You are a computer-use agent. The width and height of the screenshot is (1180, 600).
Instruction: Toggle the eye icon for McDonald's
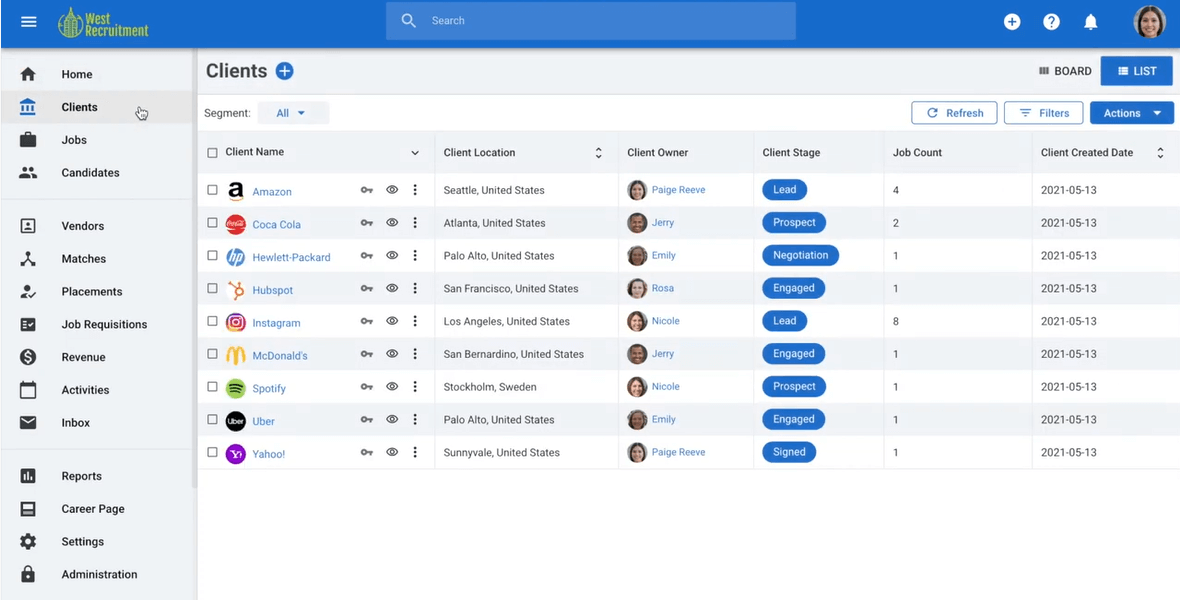click(392, 354)
